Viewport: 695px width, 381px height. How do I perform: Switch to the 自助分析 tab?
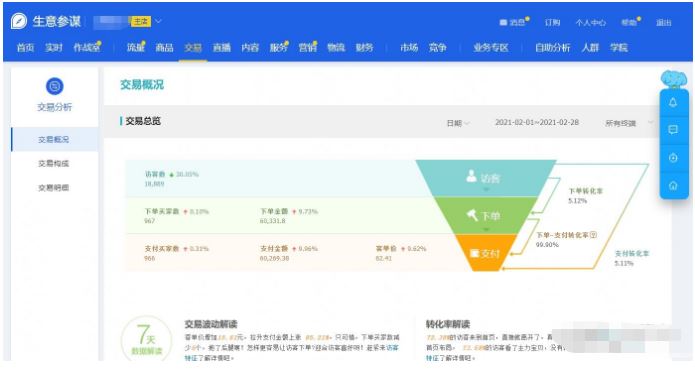click(552, 47)
